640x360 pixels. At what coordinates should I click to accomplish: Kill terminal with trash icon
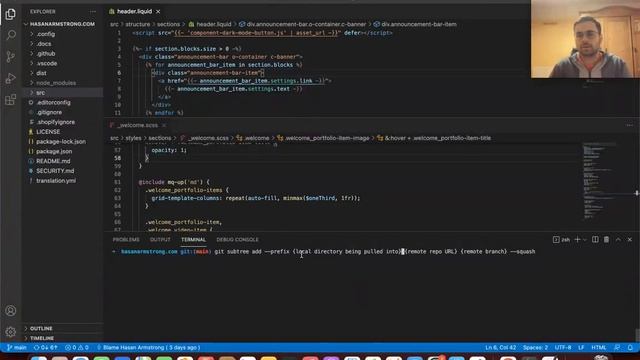pyautogui.click(x=607, y=240)
